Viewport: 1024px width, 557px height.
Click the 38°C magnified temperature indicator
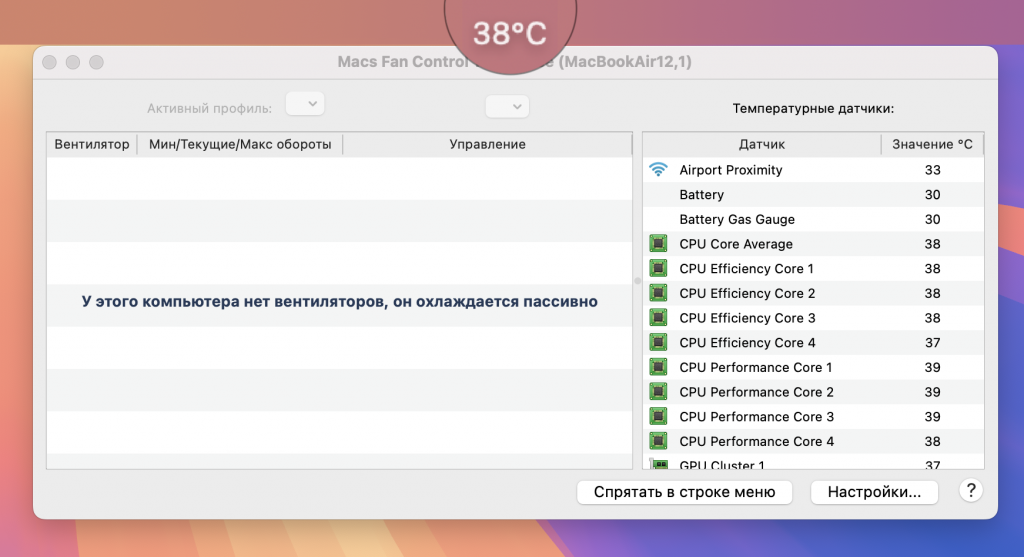(510, 33)
